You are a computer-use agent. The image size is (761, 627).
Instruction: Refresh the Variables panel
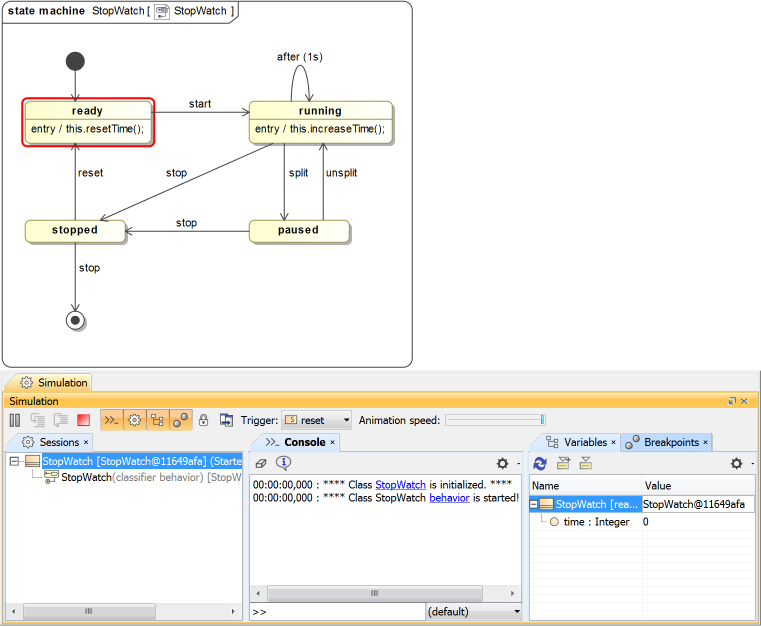[x=540, y=463]
